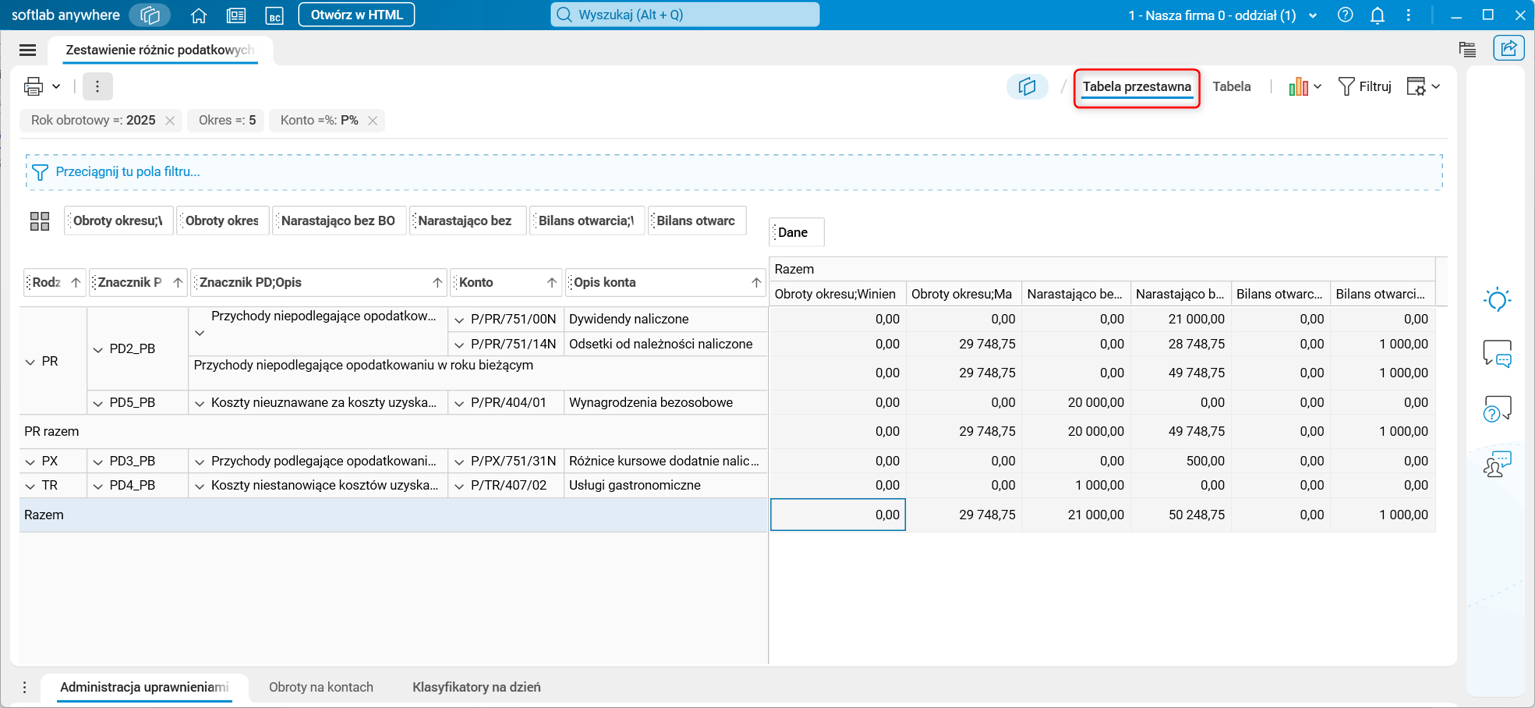Screen dimensions: 1535x708
Task: Click the share icon at top right
Action: [x=1508, y=48]
